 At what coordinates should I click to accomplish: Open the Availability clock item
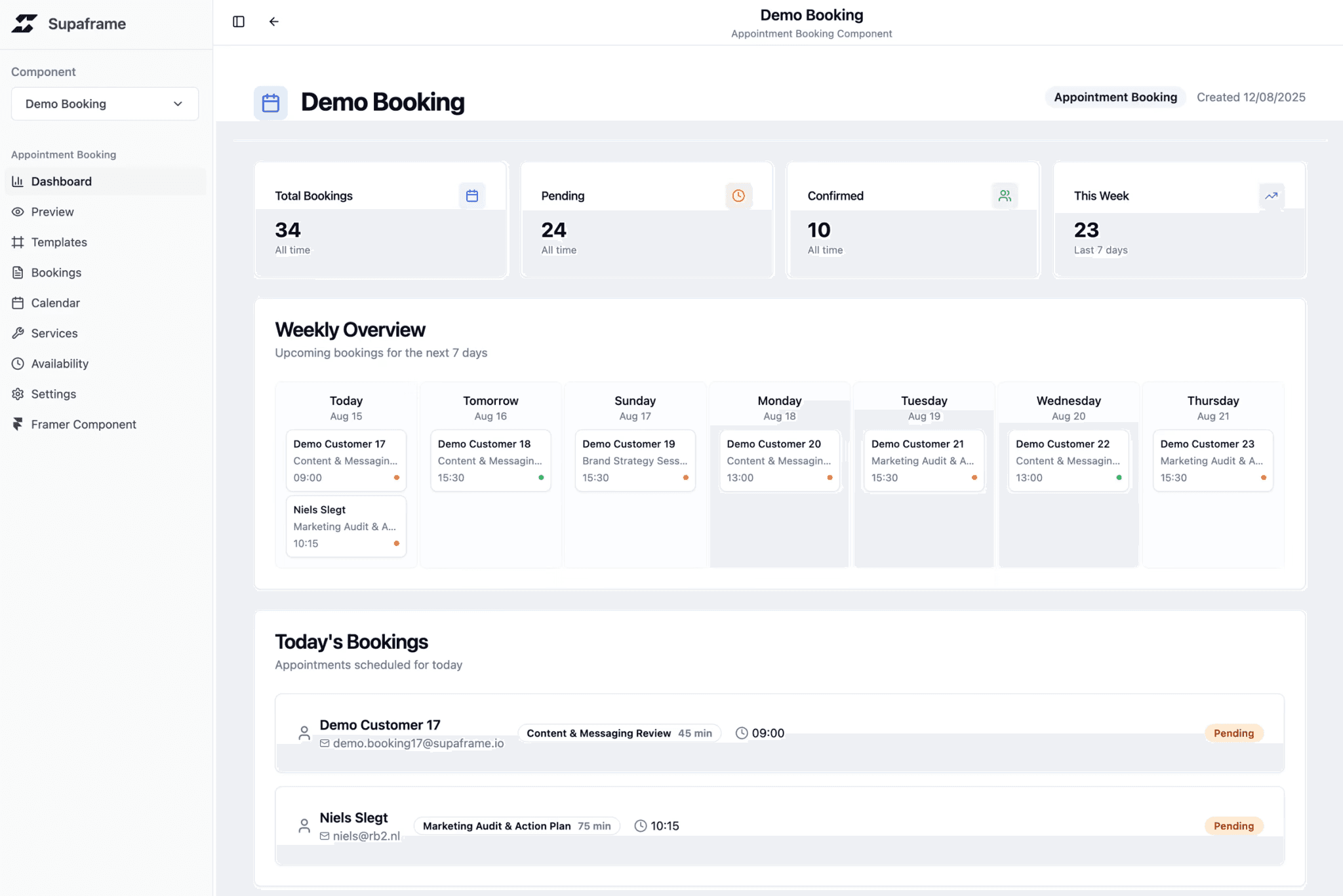tap(60, 364)
